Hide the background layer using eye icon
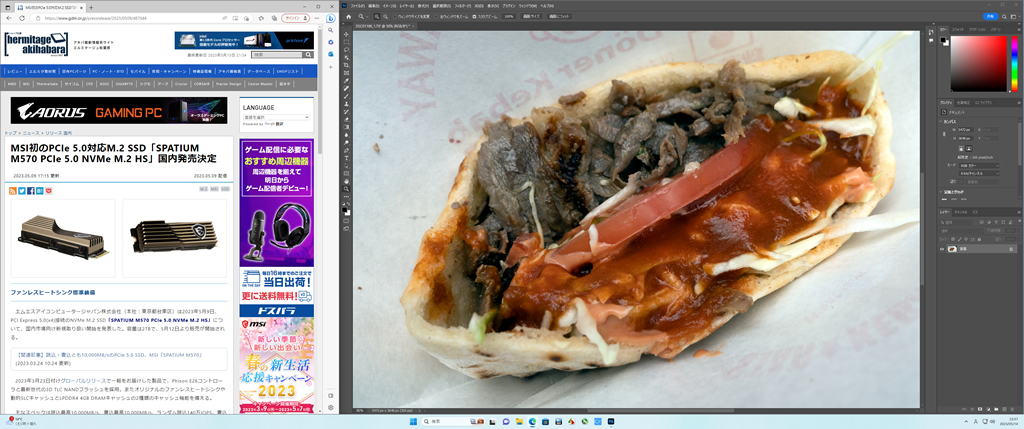1024x429 pixels. point(942,249)
